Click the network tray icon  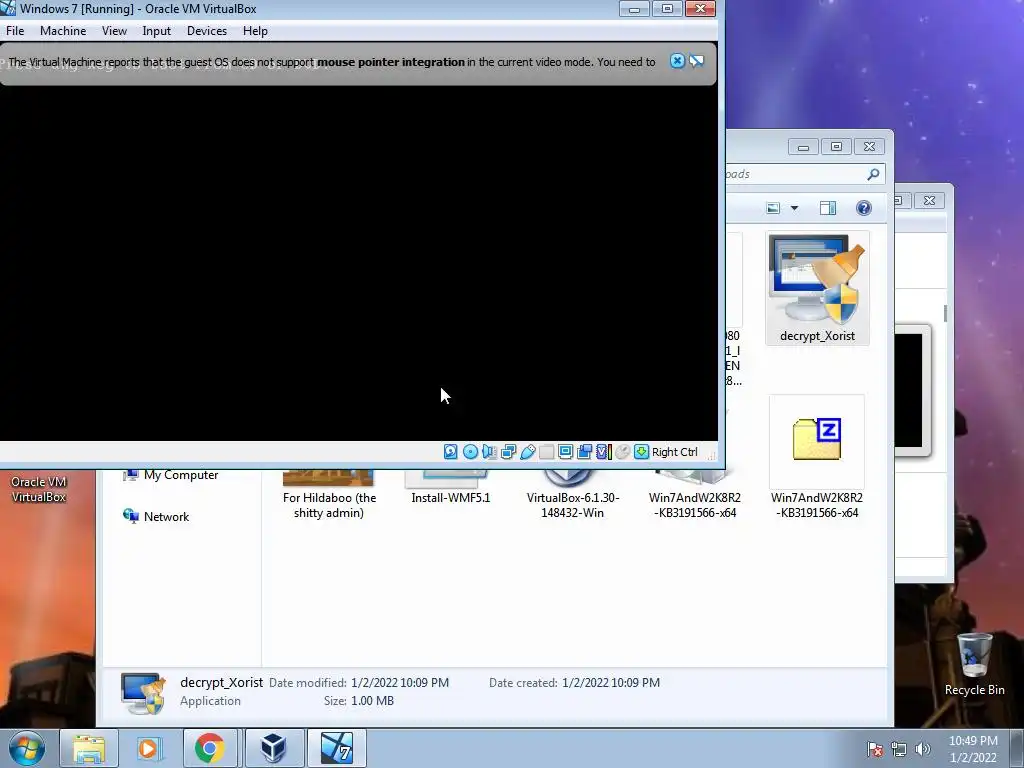click(899, 749)
